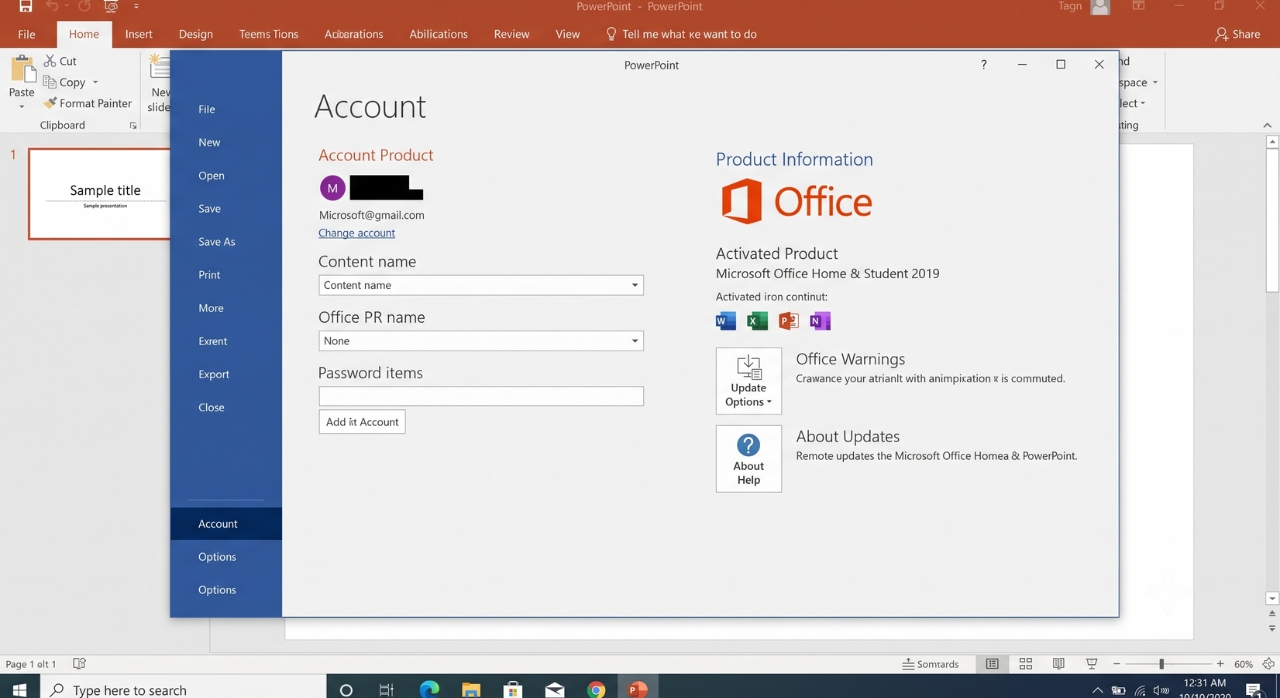
Task: Click the OneNote app icon
Action: [820, 321]
